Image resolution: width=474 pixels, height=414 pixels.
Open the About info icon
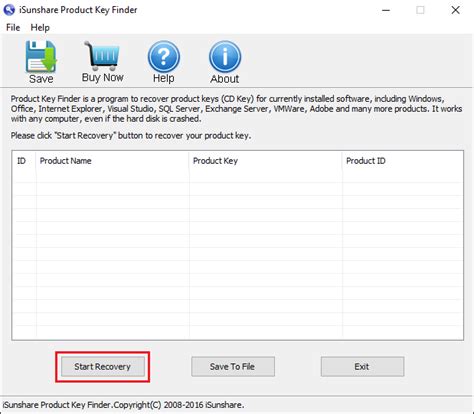click(225, 57)
